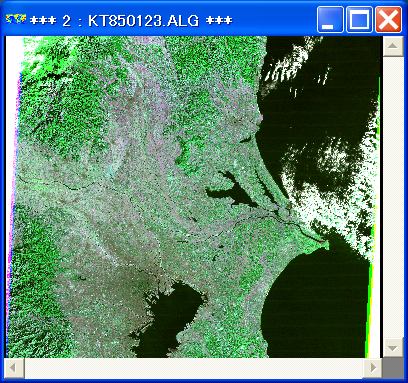The height and width of the screenshot is (383, 408).
Task: Close the KT850123.ALG image window
Action: click(x=389, y=20)
